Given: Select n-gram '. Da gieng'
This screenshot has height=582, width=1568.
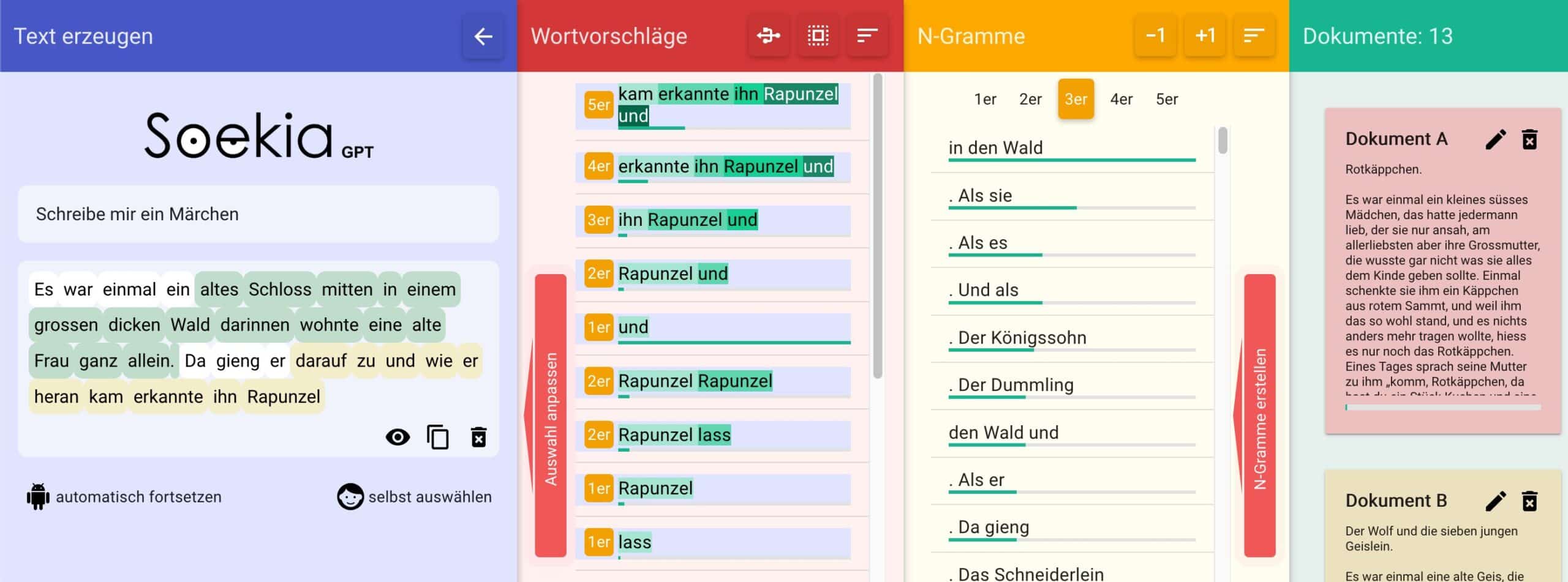Looking at the screenshot, I should pyautogui.click(x=1072, y=528).
